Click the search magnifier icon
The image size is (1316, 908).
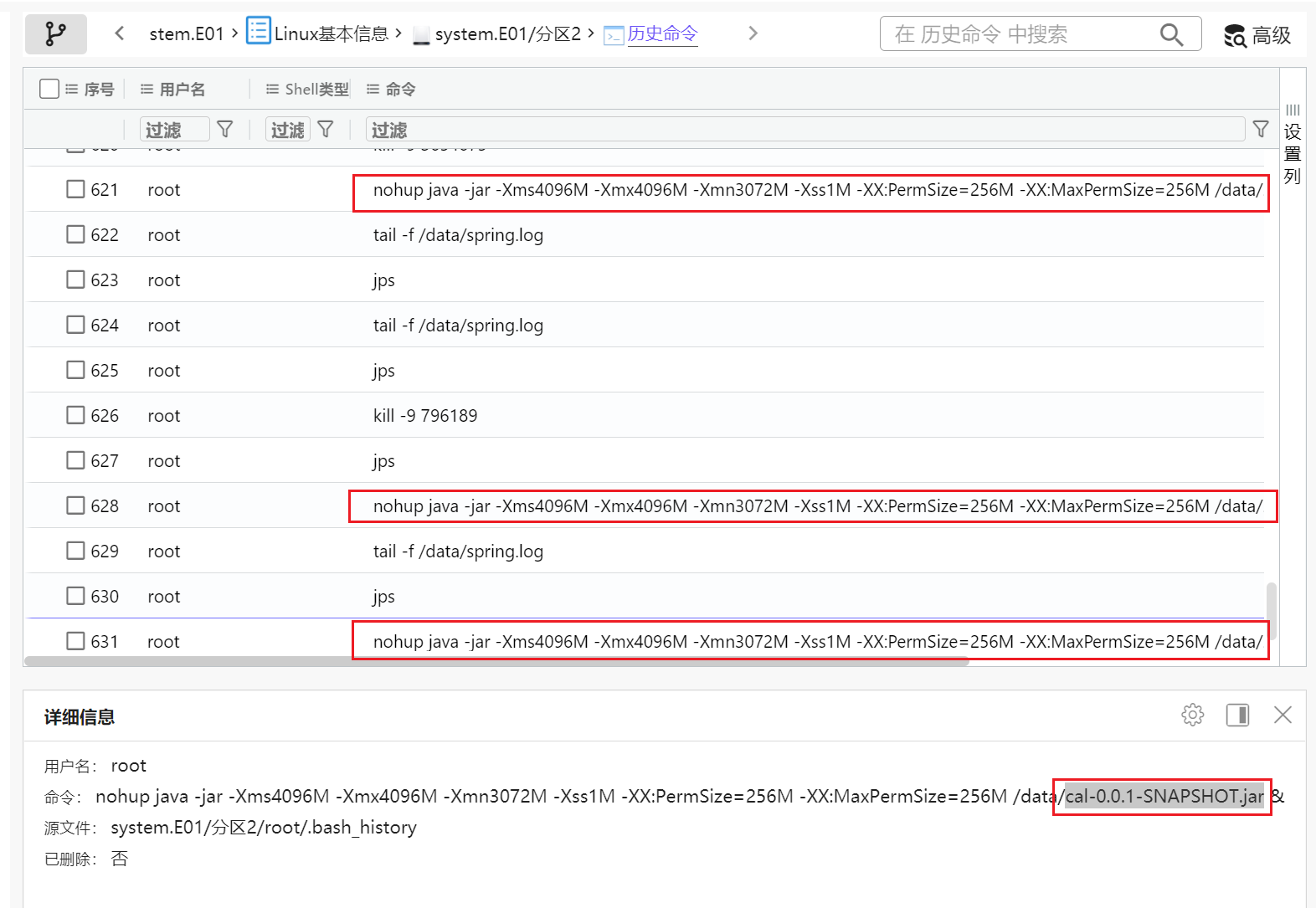coord(1170,34)
